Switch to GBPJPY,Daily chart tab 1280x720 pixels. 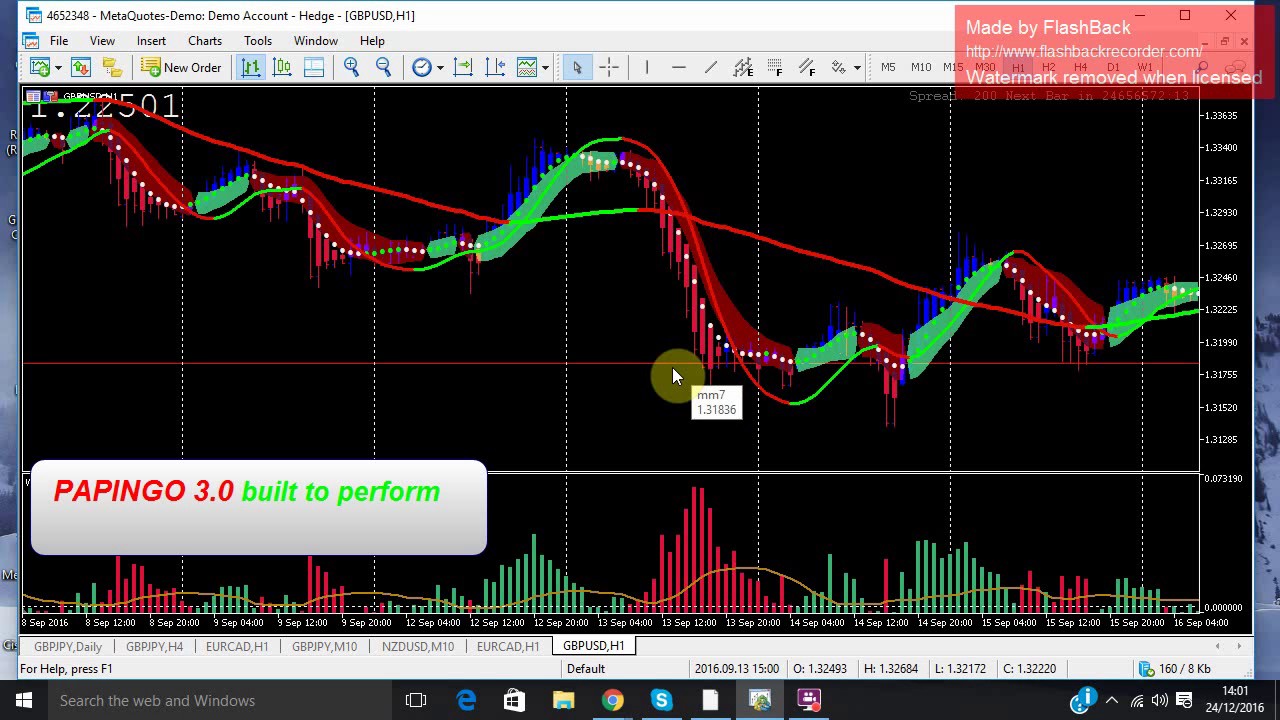tap(68, 646)
